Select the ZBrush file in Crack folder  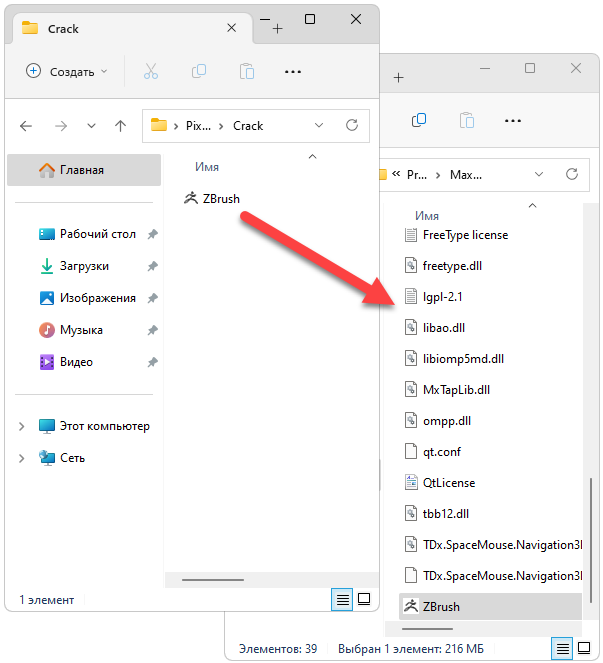coord(212,198)
